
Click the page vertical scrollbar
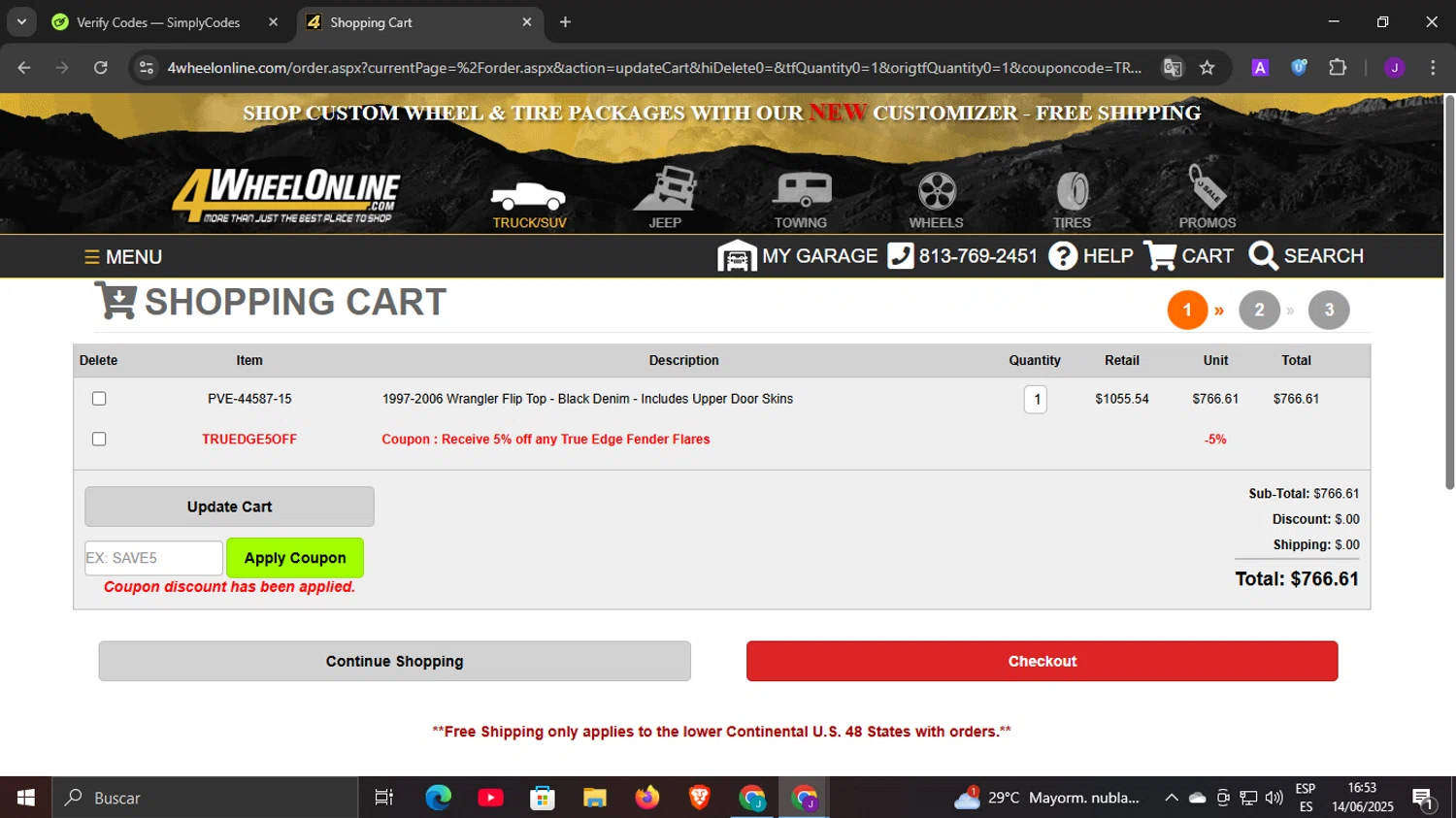[1449, 291]
